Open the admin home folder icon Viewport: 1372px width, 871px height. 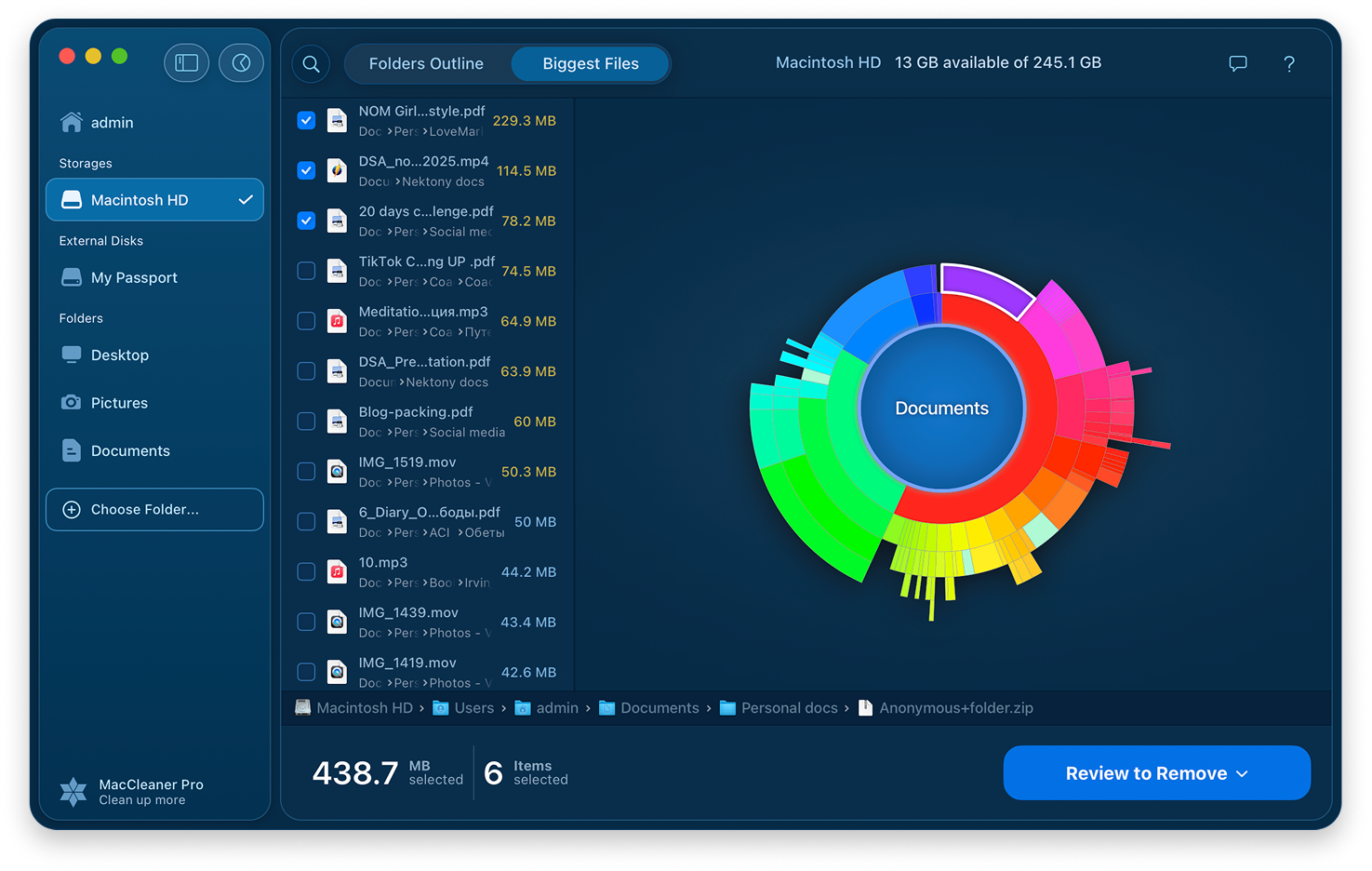pos(72,122)
